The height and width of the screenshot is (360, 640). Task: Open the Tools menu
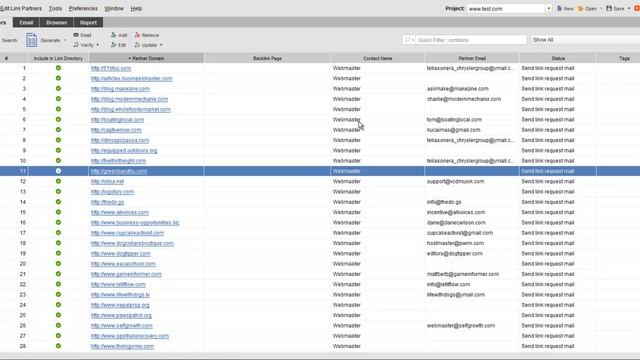click(55, 9)
